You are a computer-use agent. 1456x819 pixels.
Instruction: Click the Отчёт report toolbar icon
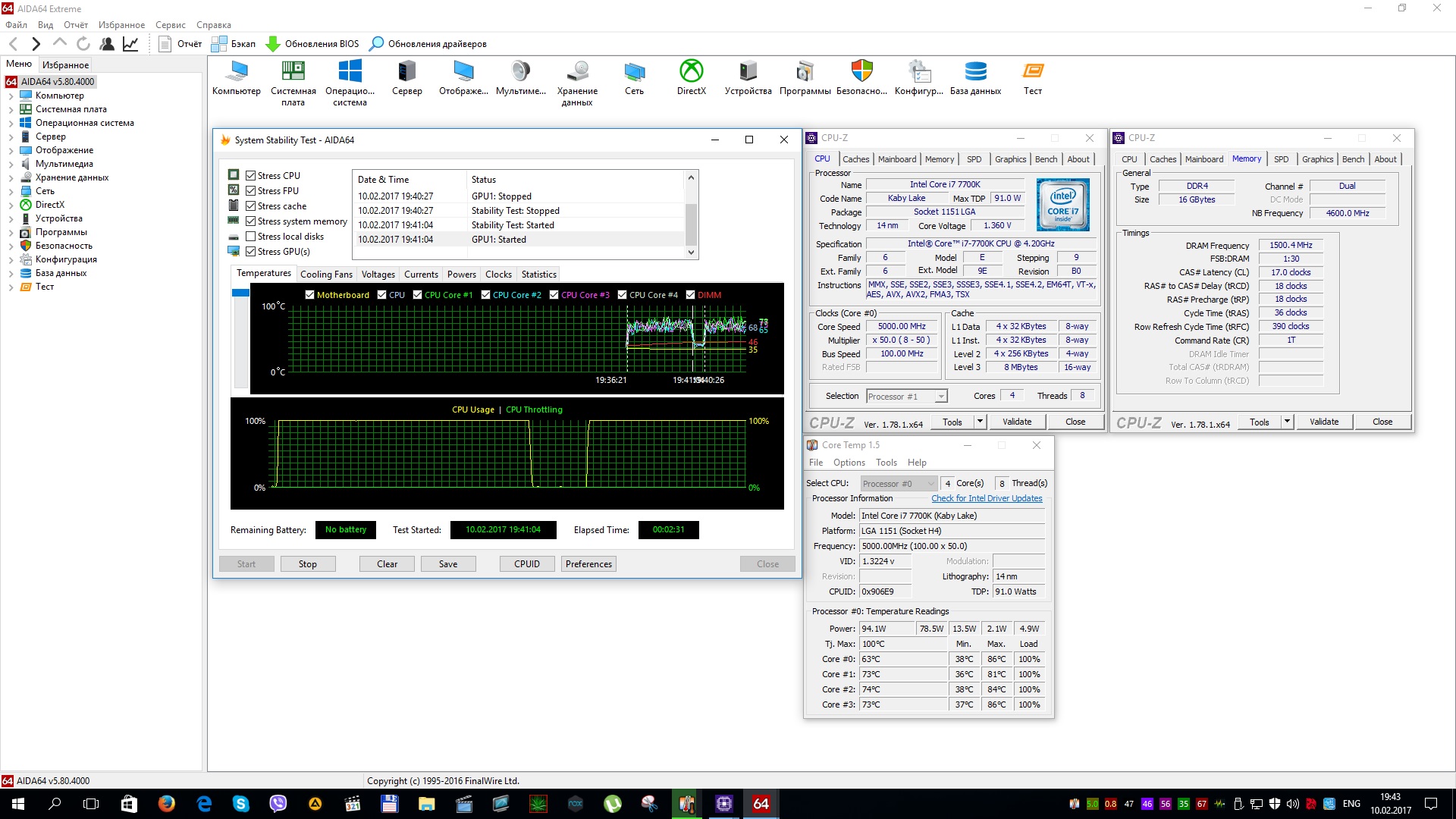[x=165, y=44]
